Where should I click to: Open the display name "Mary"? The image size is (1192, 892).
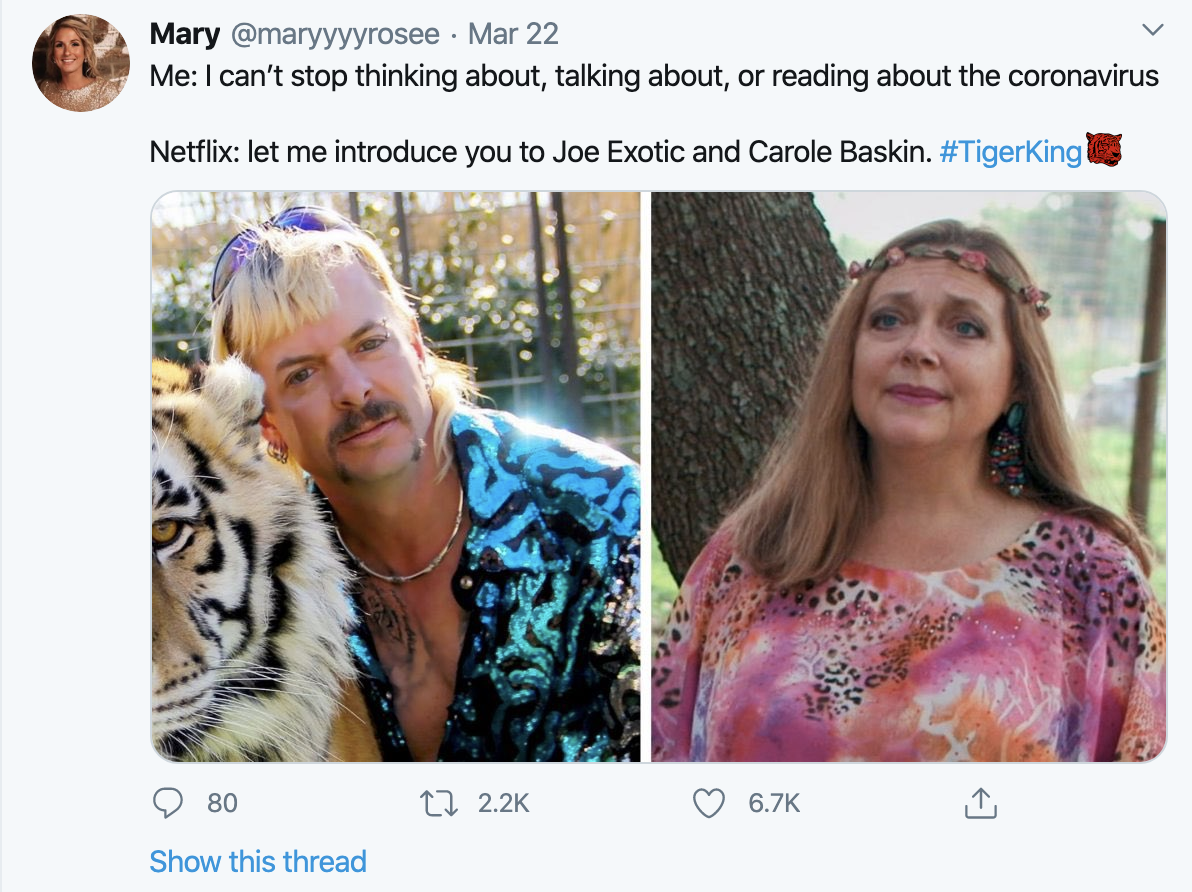point(185,34)
